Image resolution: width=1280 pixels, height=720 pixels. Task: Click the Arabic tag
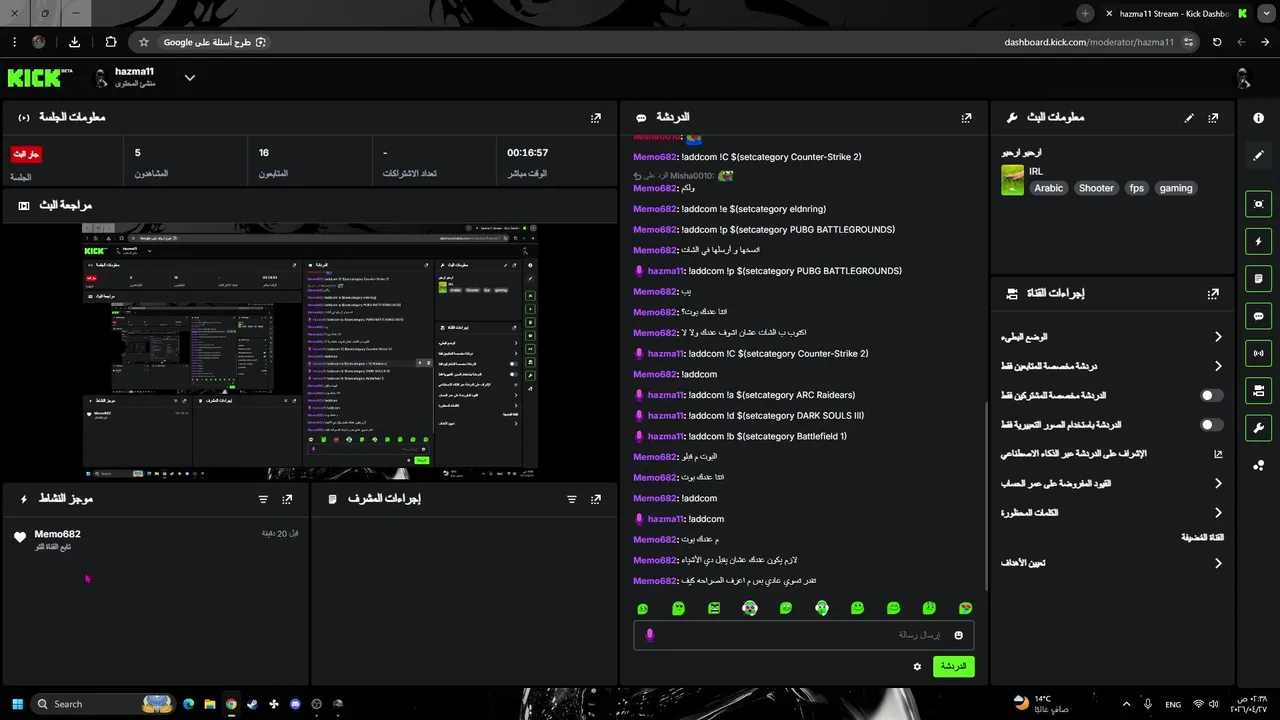point(1049,188)
